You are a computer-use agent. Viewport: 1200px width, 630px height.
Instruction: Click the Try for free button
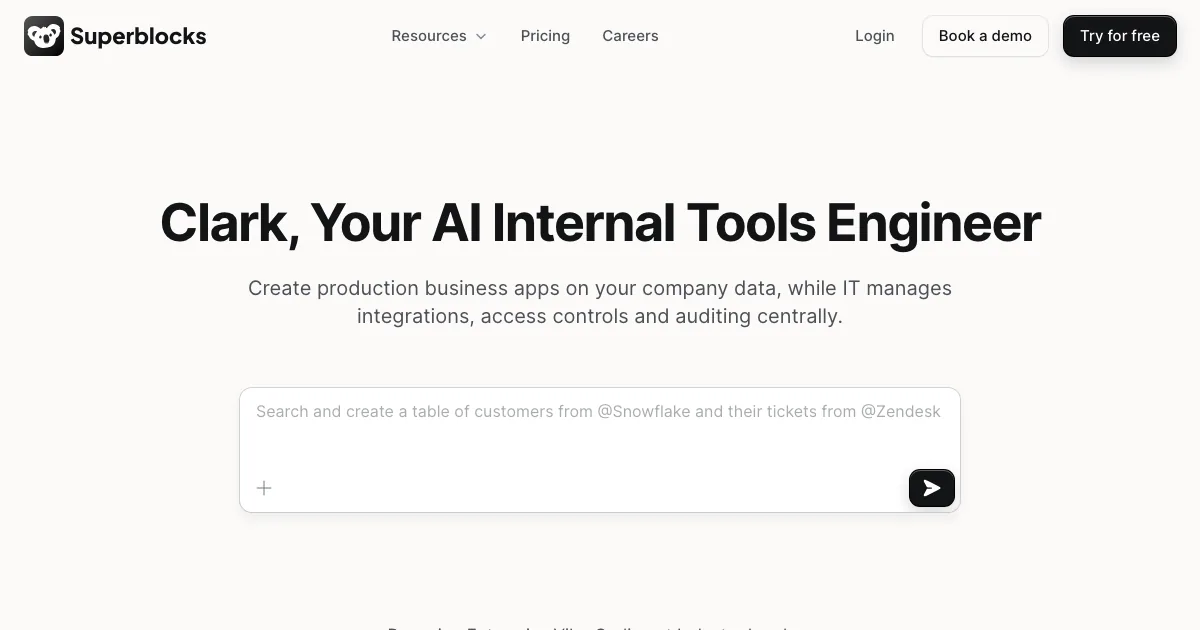[1119, 36]
